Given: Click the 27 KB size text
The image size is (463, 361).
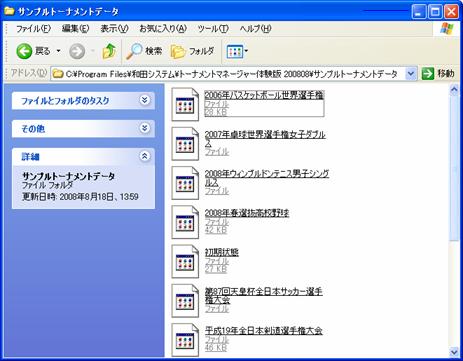Looking at the screenshot, I should (216, 269).
